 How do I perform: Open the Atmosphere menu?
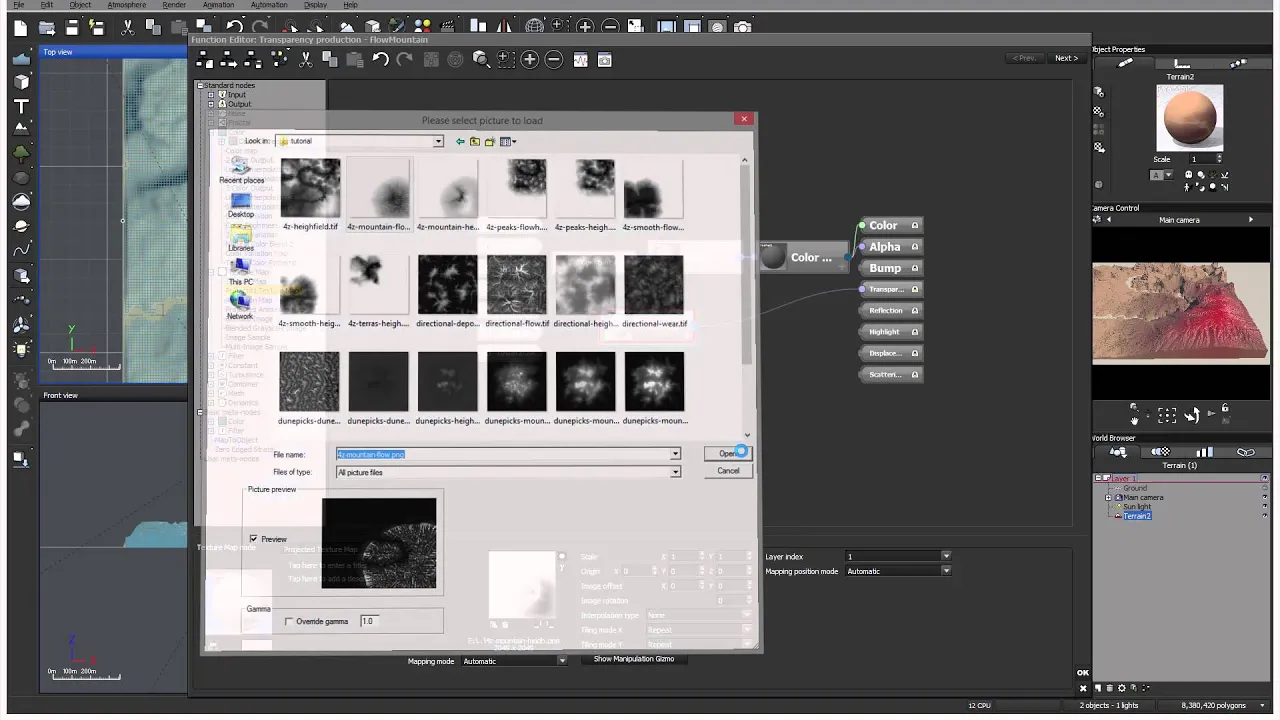[126, 5]
